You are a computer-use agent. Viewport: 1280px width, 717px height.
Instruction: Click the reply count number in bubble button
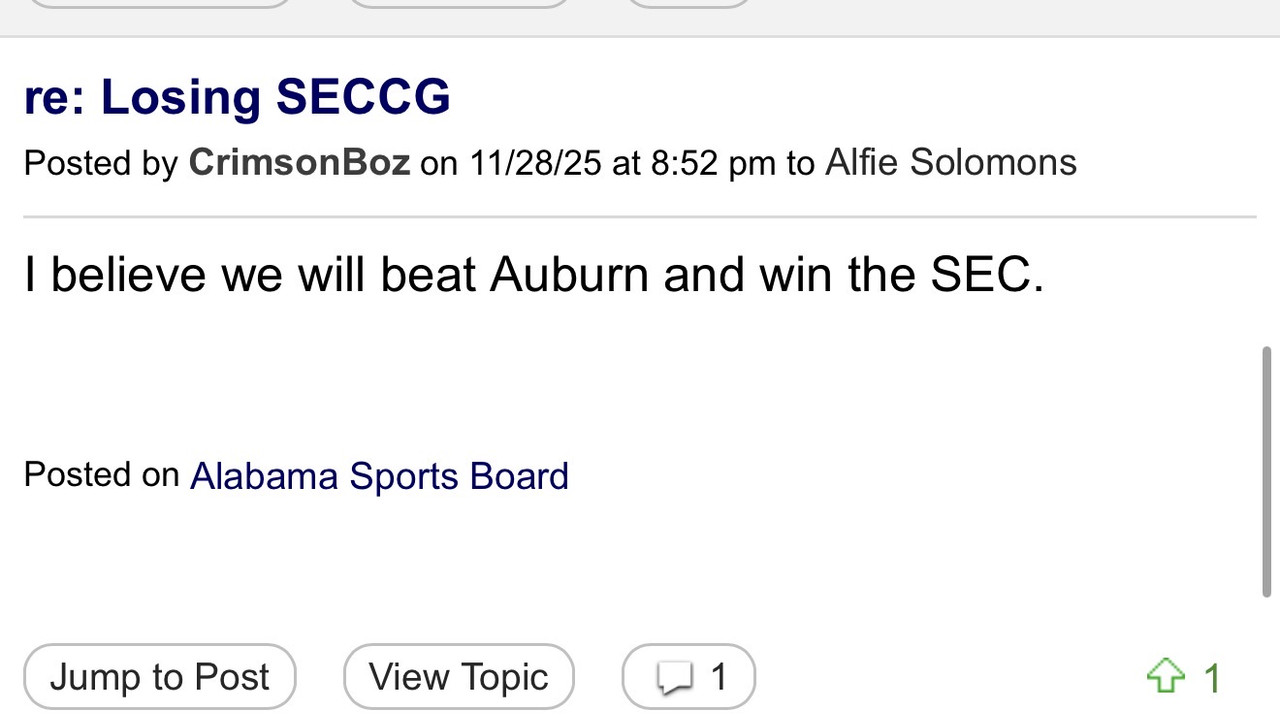tap(718, 678)
